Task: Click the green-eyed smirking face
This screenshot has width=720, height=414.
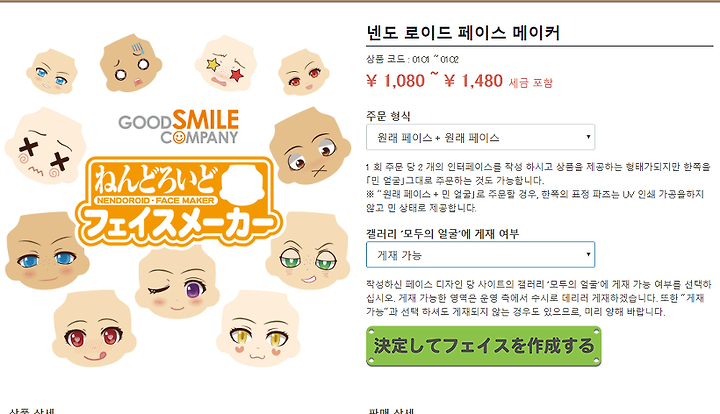Action: click(308, 251)
